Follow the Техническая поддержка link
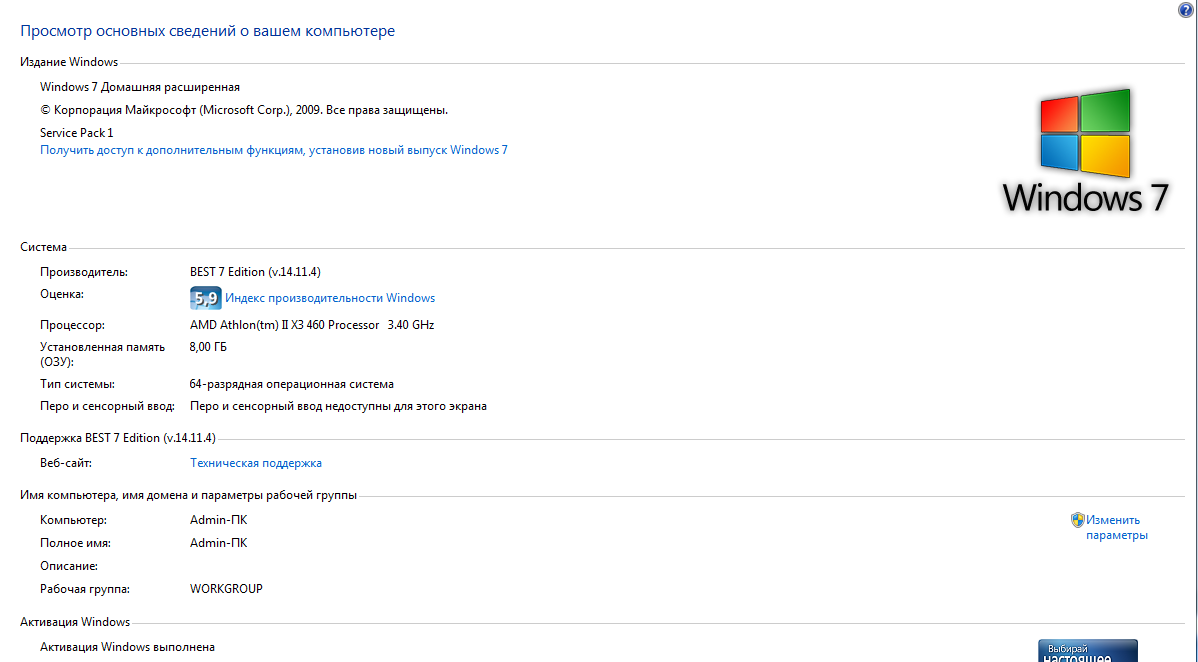Screen dimensions: 1198x662 256,463
